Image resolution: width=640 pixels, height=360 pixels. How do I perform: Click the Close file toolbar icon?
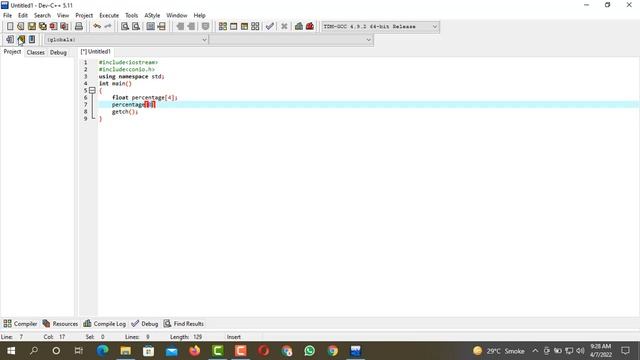(x=53, y=27)
